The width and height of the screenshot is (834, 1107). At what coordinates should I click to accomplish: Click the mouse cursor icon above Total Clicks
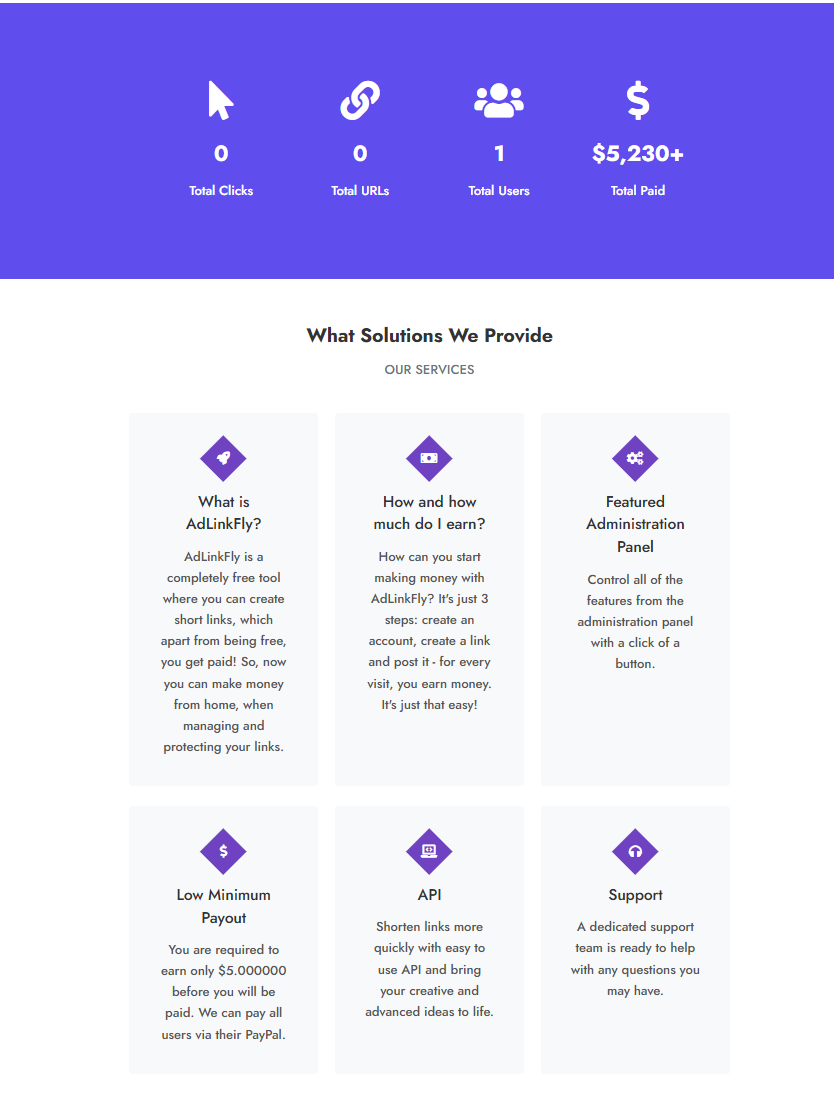[221, 101]
